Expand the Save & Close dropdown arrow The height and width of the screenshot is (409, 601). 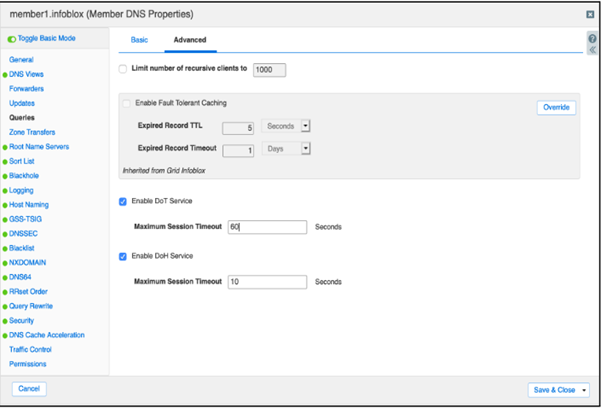click(584, 390)
